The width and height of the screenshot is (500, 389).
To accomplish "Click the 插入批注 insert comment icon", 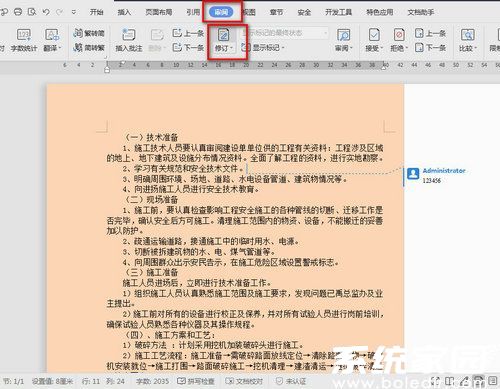I will tap(129, 35).
